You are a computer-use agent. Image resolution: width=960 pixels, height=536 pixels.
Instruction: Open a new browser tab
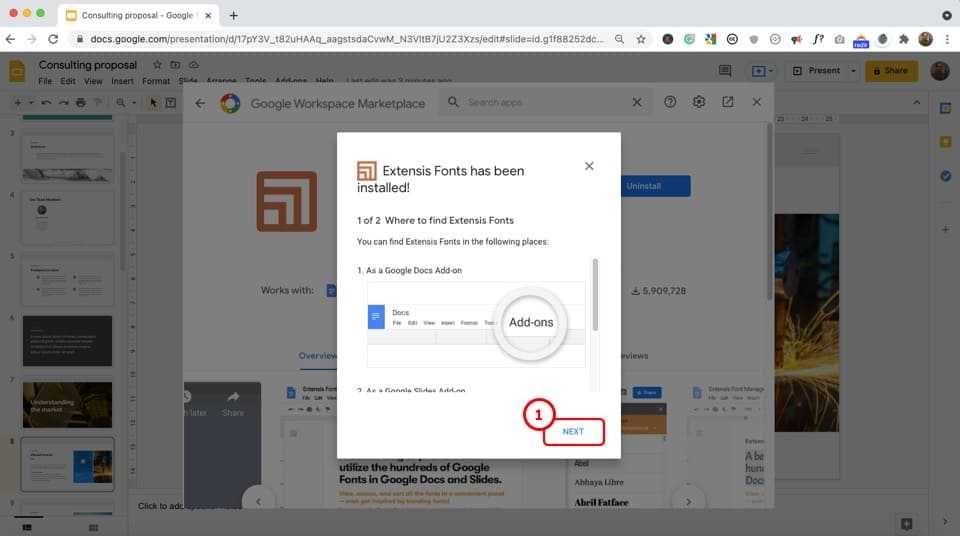[x=234, y=15]
